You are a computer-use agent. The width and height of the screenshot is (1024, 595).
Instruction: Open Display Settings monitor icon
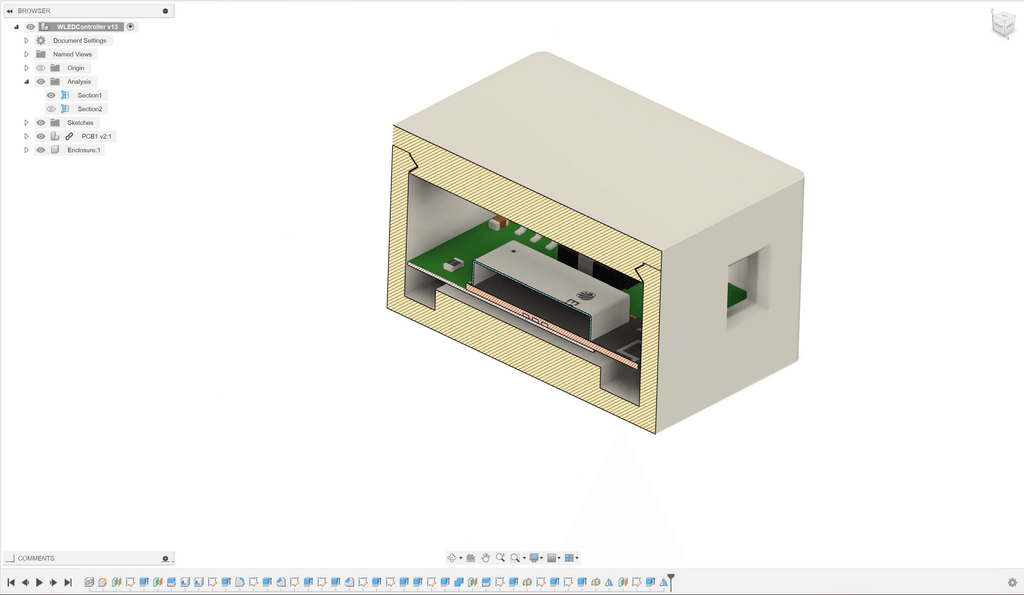(534, 558)
